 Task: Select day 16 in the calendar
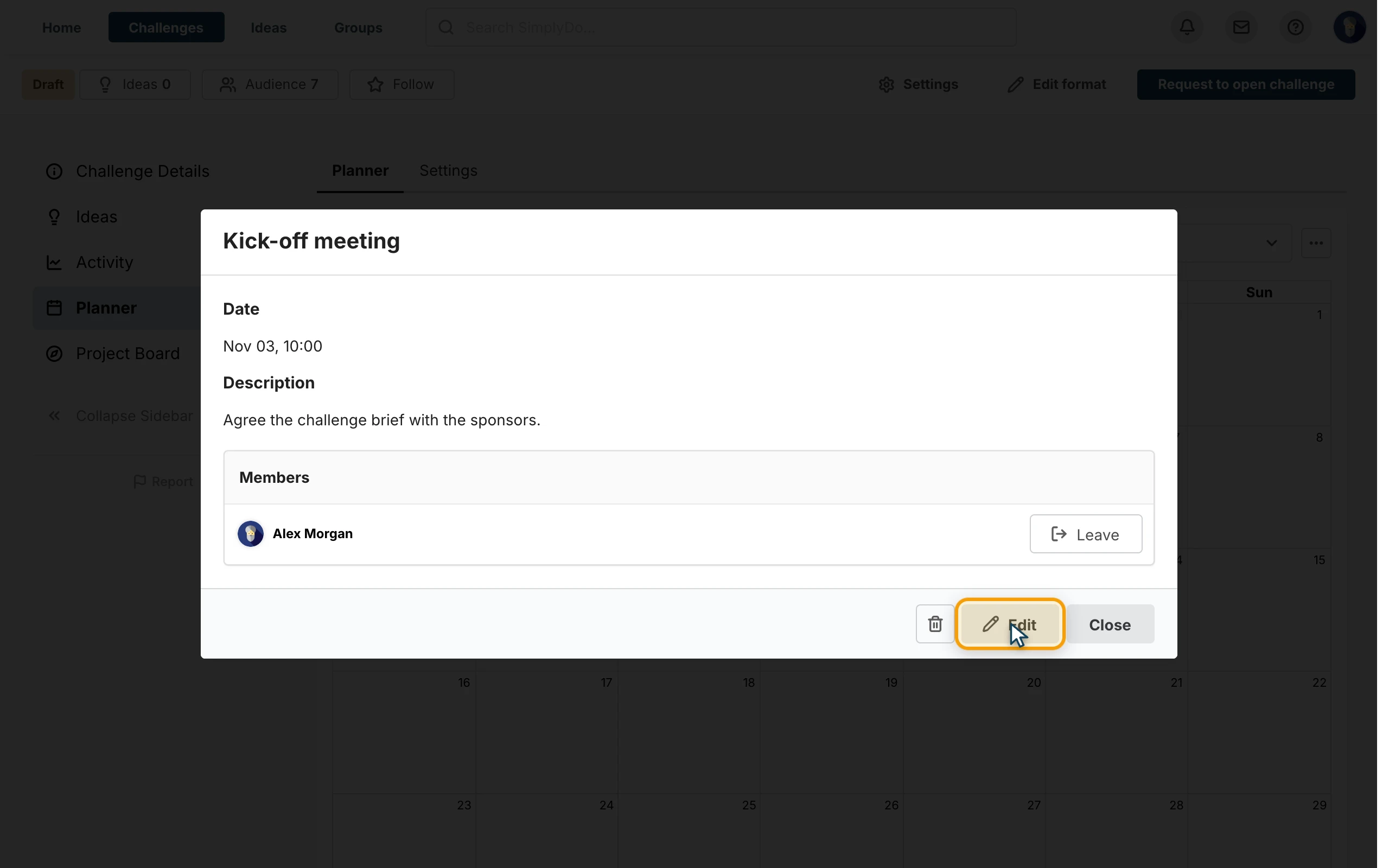pos(404,732)
